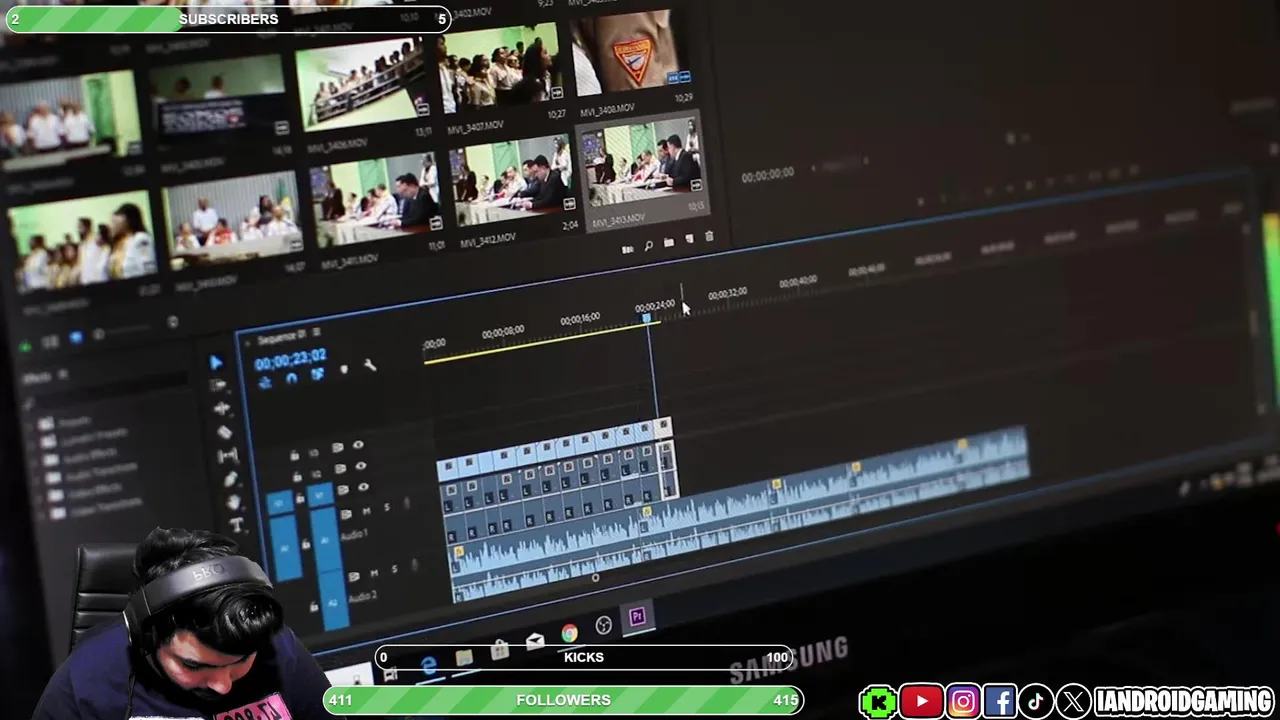The width and height of the screenshot is (1280, 720).
Task: Click the 00;00;23;02 timecode field
Action: [x=290, y=358]
